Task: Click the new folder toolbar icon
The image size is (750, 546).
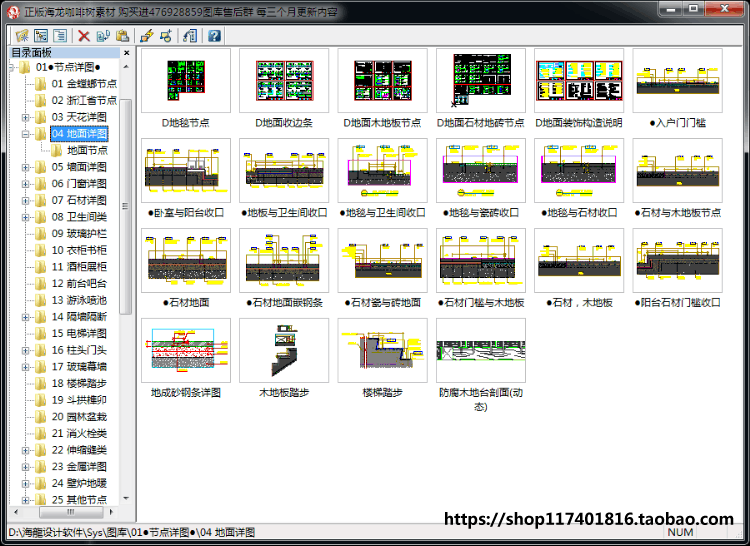Action: click(x=22, y=36)
